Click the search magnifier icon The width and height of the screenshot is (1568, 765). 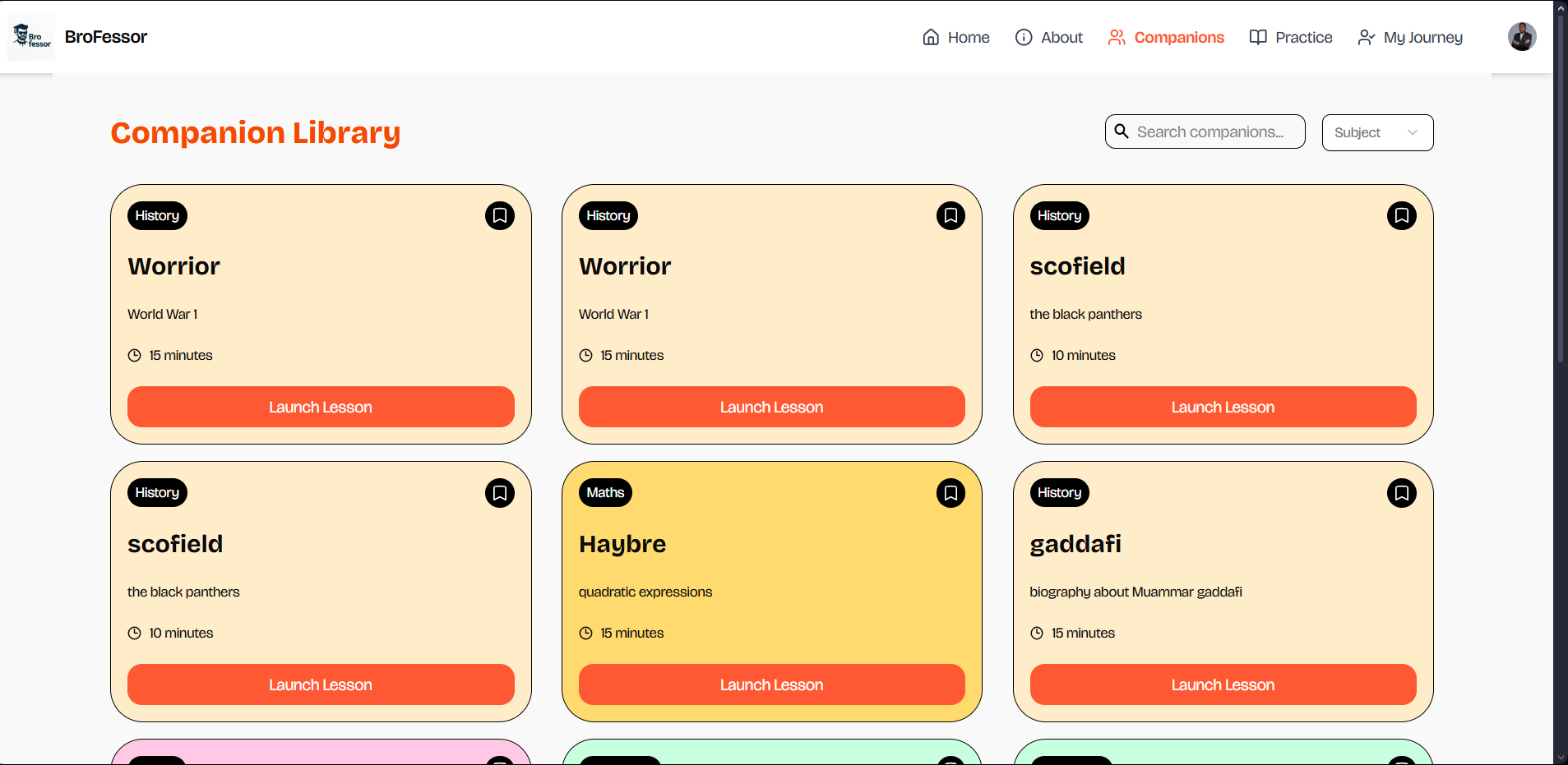click(1122, 131)
